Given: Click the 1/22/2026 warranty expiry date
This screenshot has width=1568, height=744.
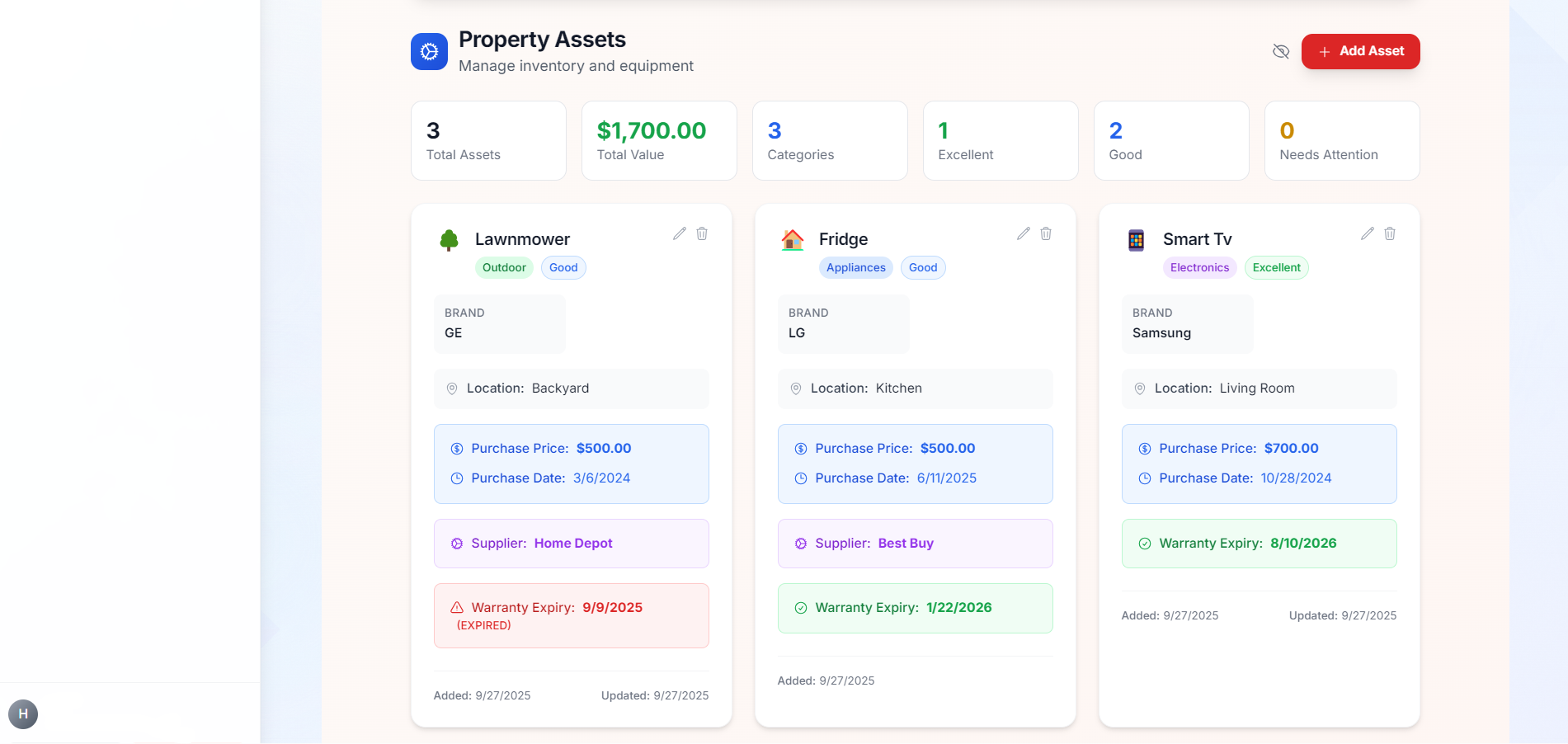Looking at the screenshot, I should point(958,608).
